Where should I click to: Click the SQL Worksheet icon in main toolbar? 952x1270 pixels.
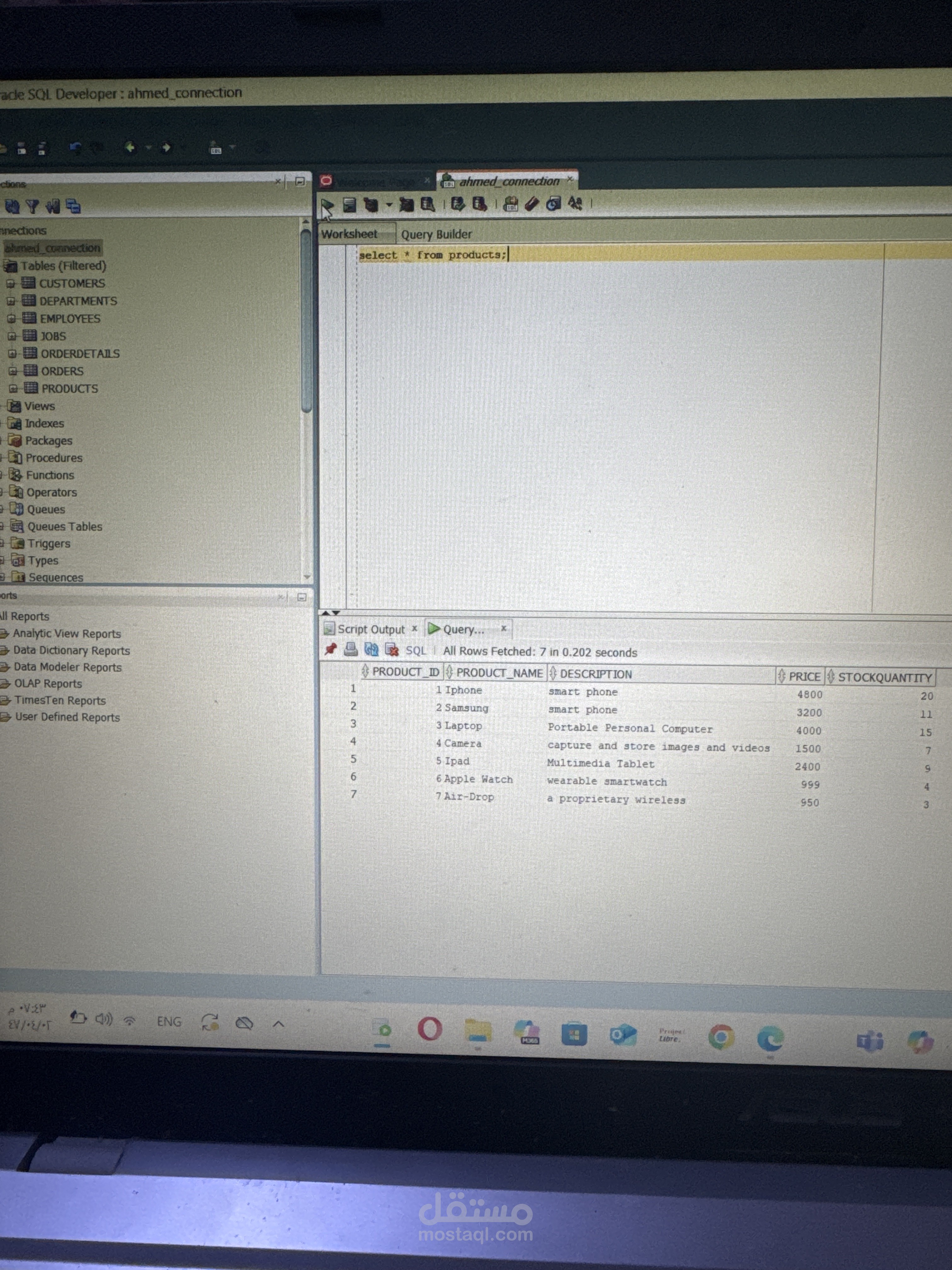(x=216, y=148)
